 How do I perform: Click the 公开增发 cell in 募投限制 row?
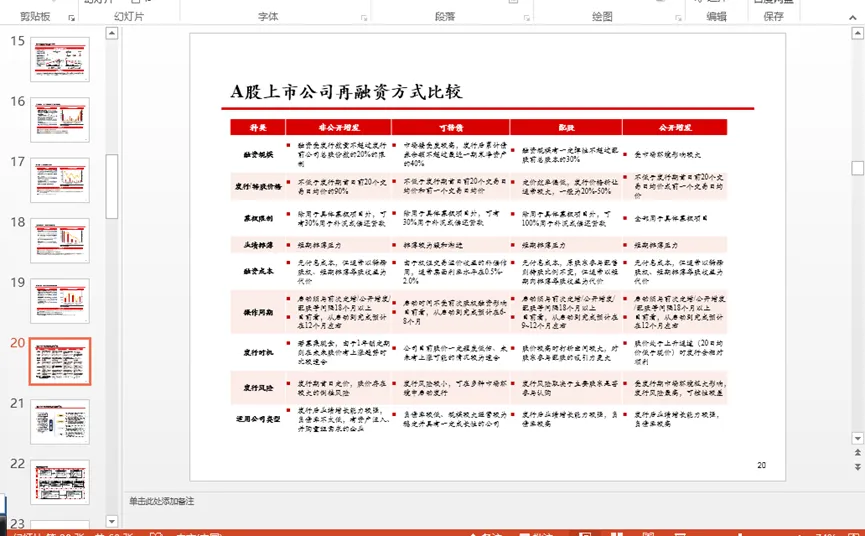pos(675,218)
